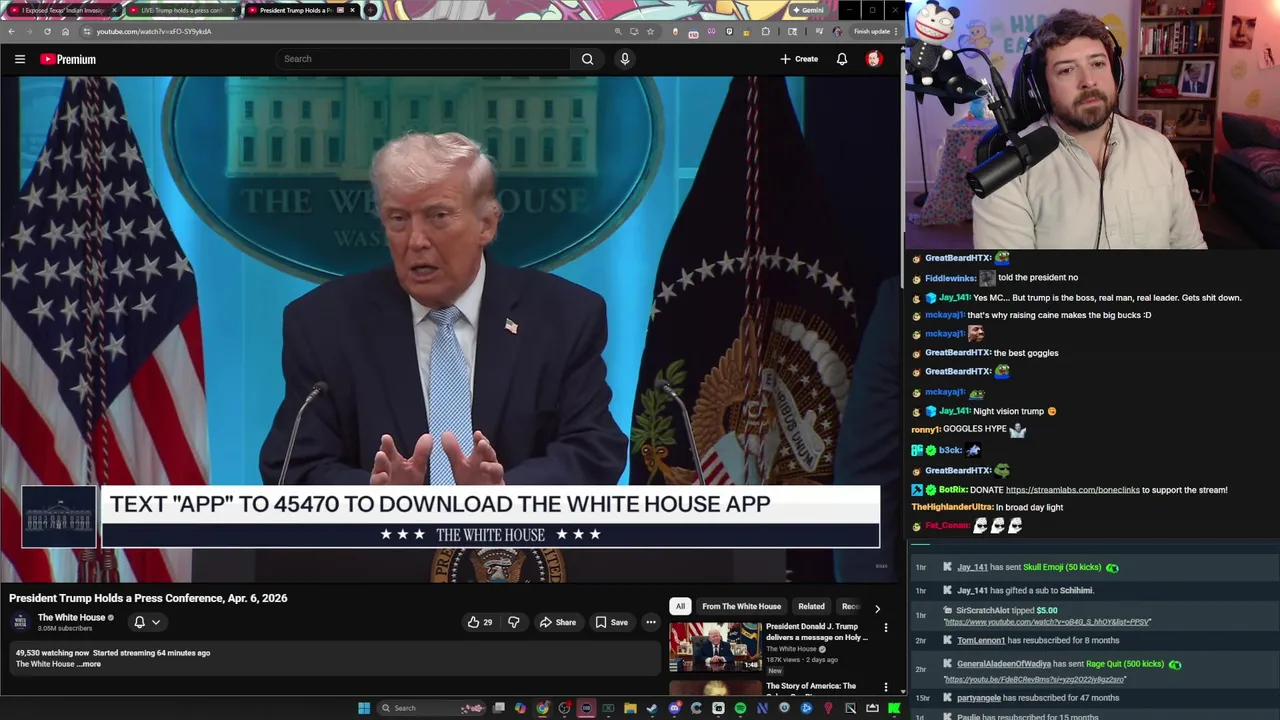Open options for President Donald J. Trump video

(x=885, y=627)
